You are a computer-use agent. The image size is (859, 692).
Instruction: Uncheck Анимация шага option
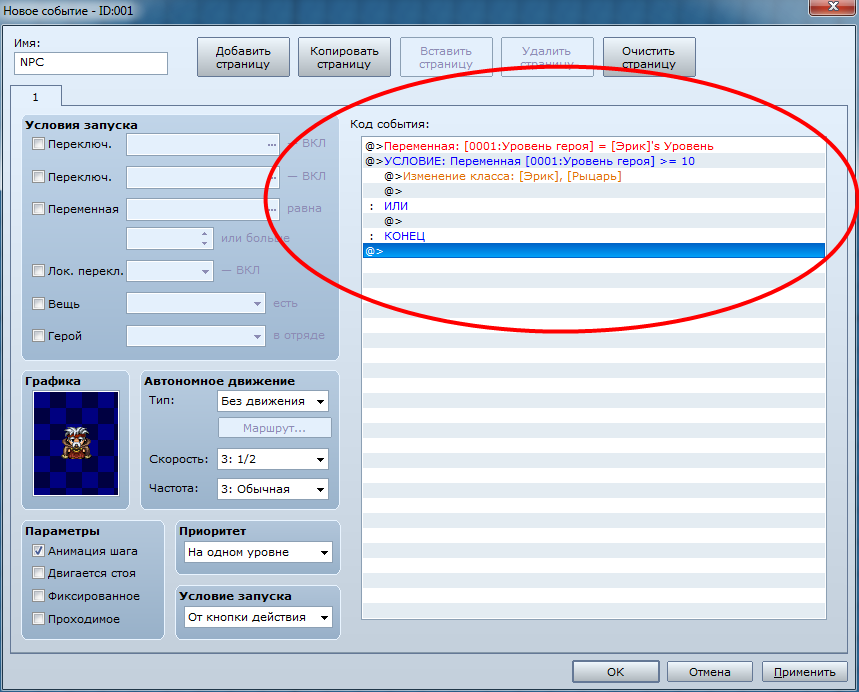tap(38, 551)
